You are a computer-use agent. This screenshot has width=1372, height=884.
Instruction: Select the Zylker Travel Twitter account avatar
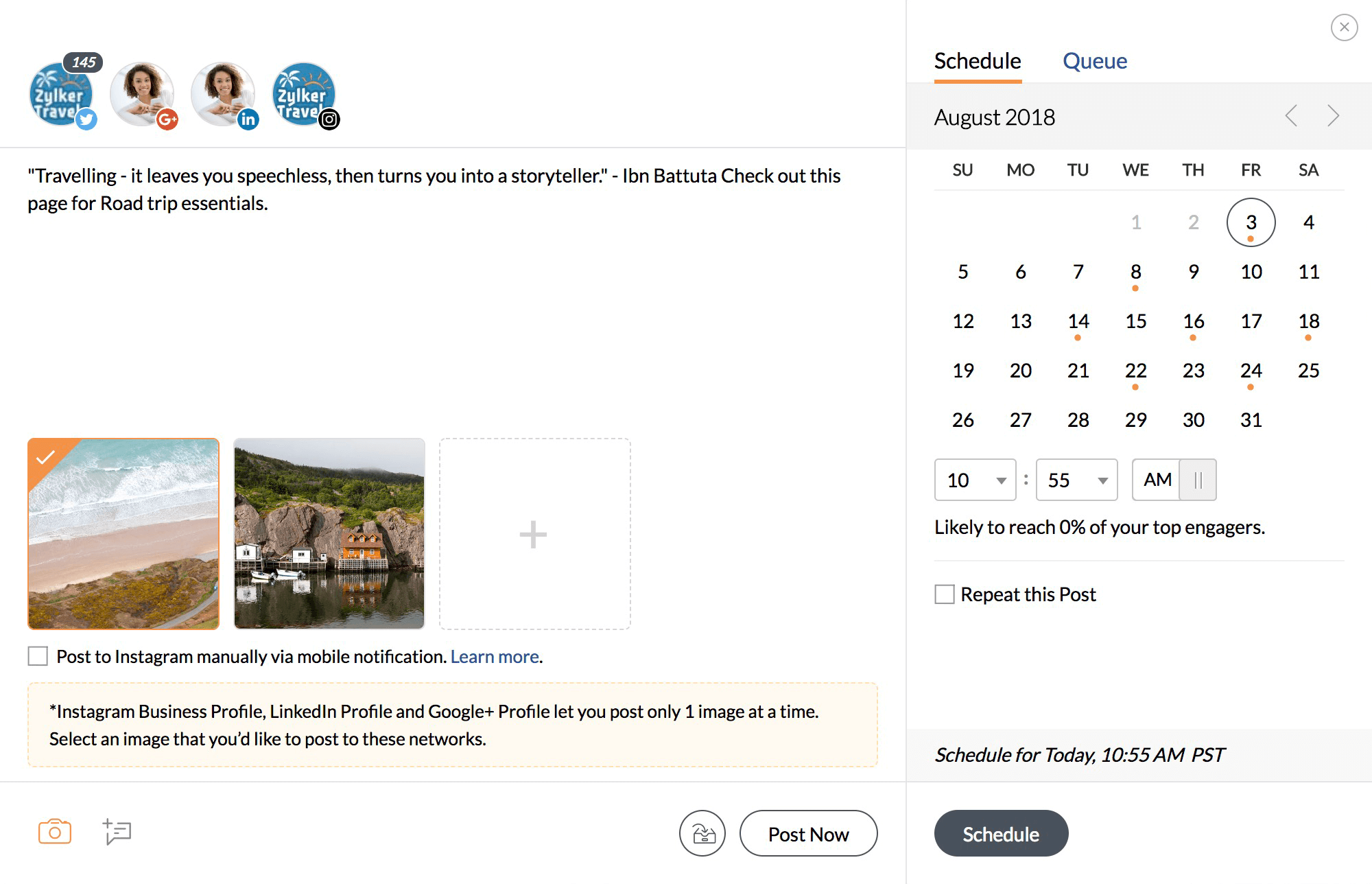(x=61, y=95)
